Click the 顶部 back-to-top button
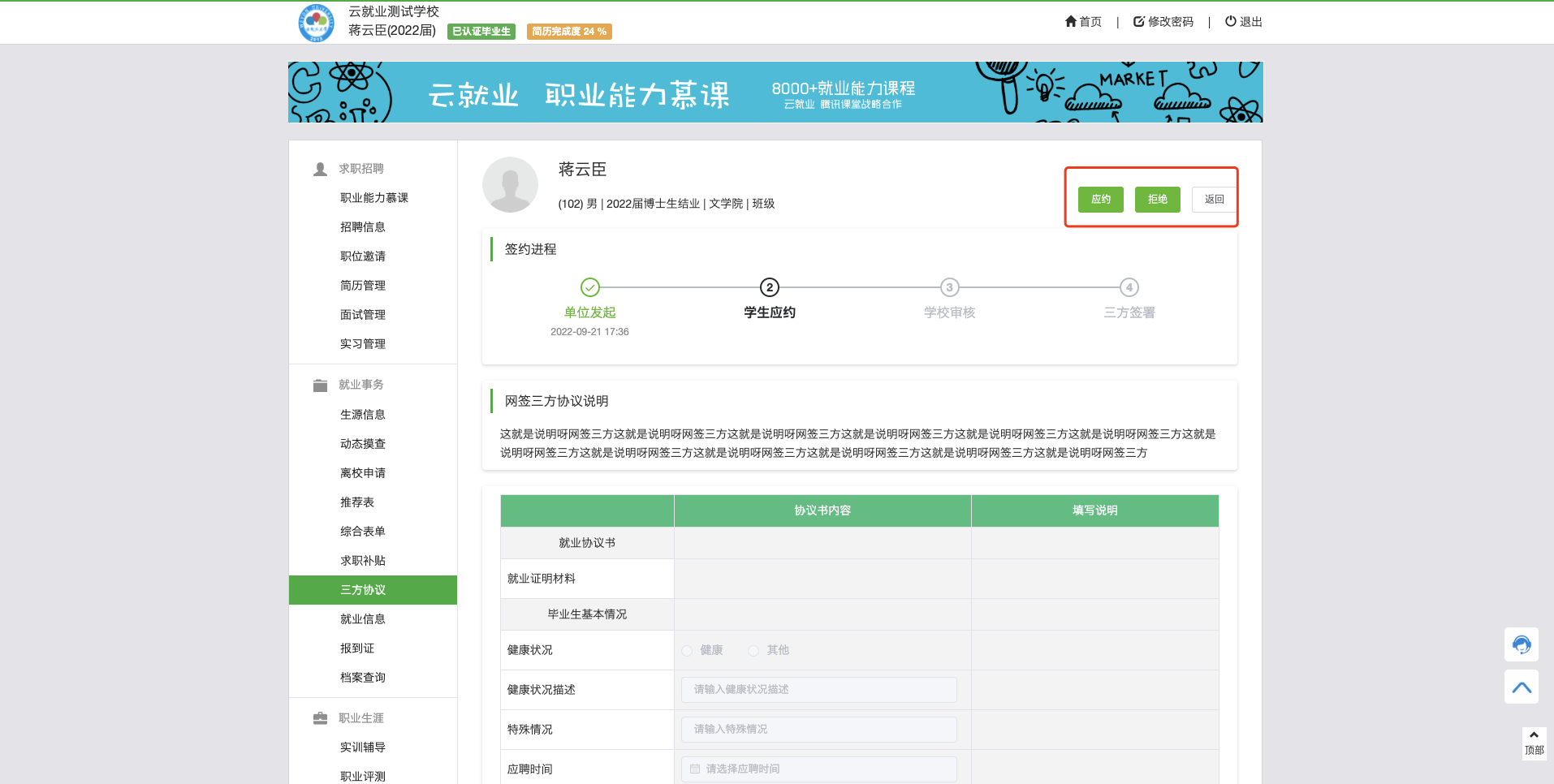This screenshot has width=1554, height=784. pos(1534,743)
